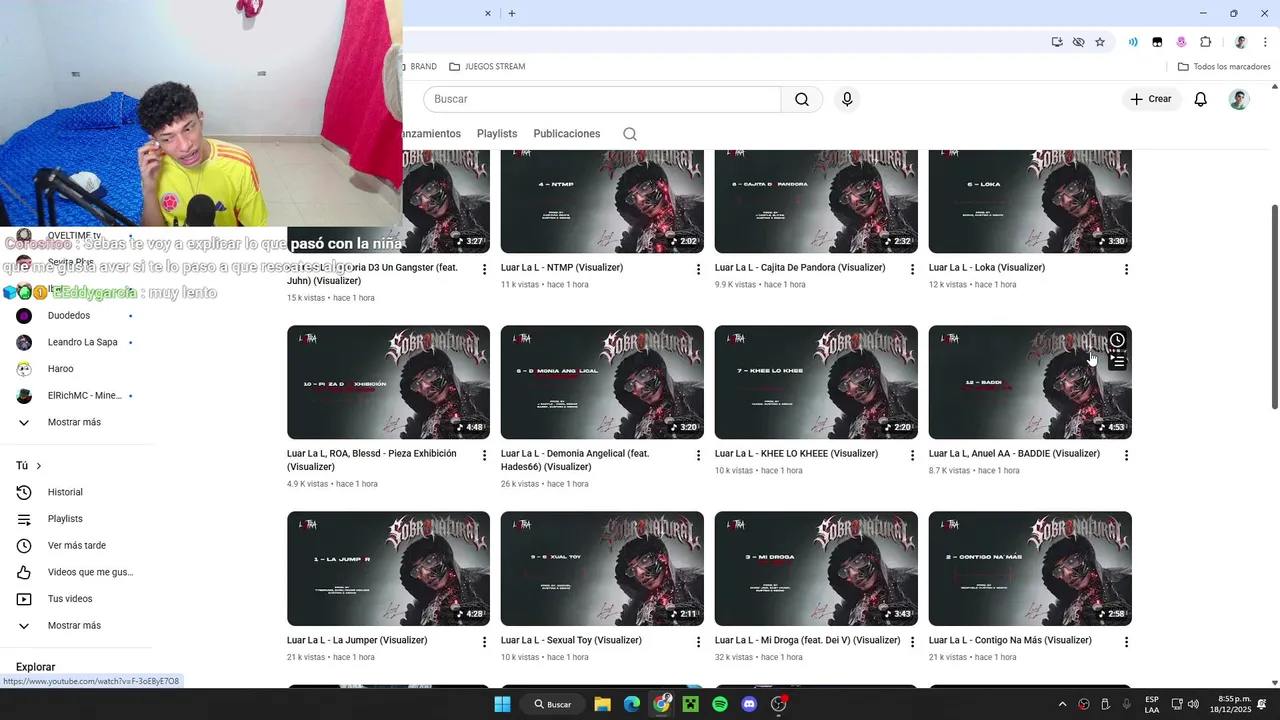Play the Demonia Angelical video thumbnail

coord(602,382)
